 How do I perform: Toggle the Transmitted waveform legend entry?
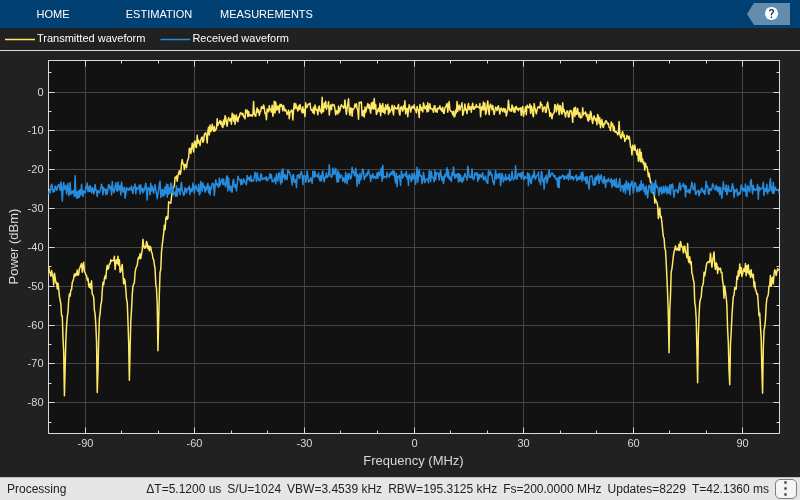coord(75,38)
